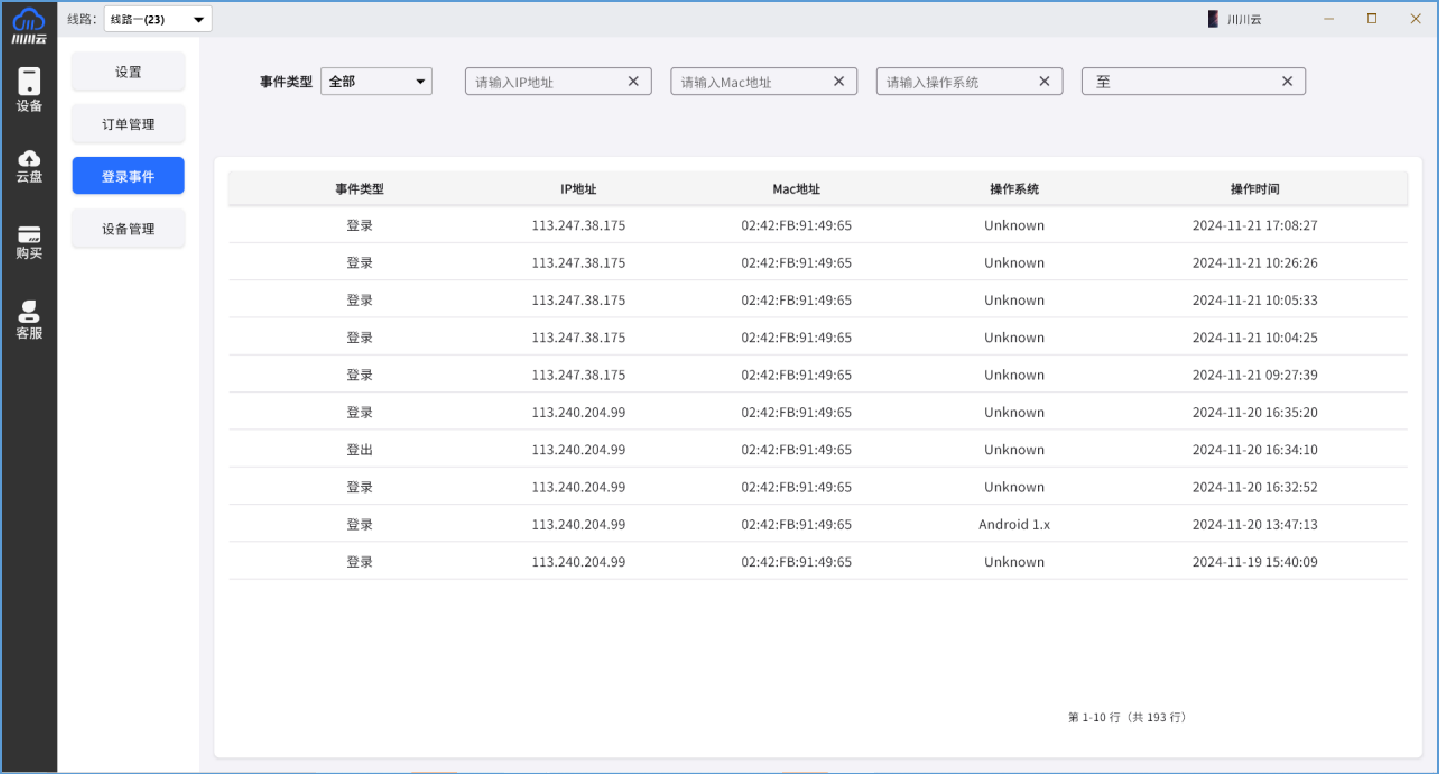This screenshot has width=1439, height=774.
Task: Open 订单管理 order management
Action: pyautogui.click(x=128, y=123)
